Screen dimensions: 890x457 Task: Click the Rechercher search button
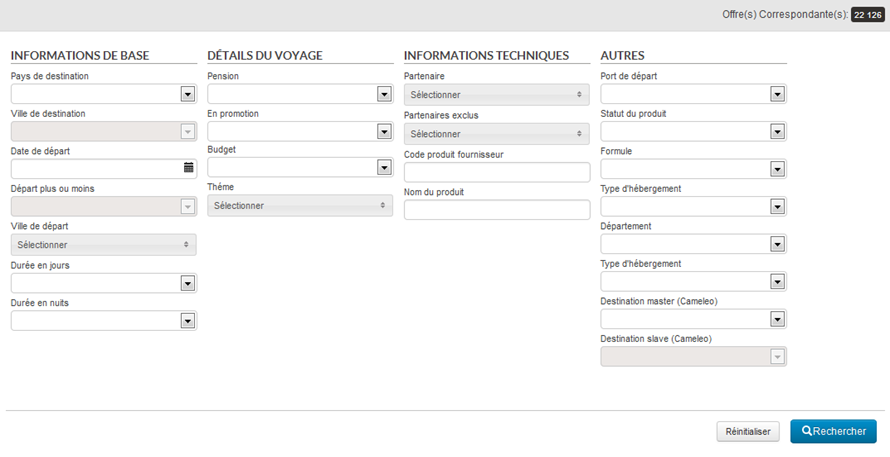833,431
